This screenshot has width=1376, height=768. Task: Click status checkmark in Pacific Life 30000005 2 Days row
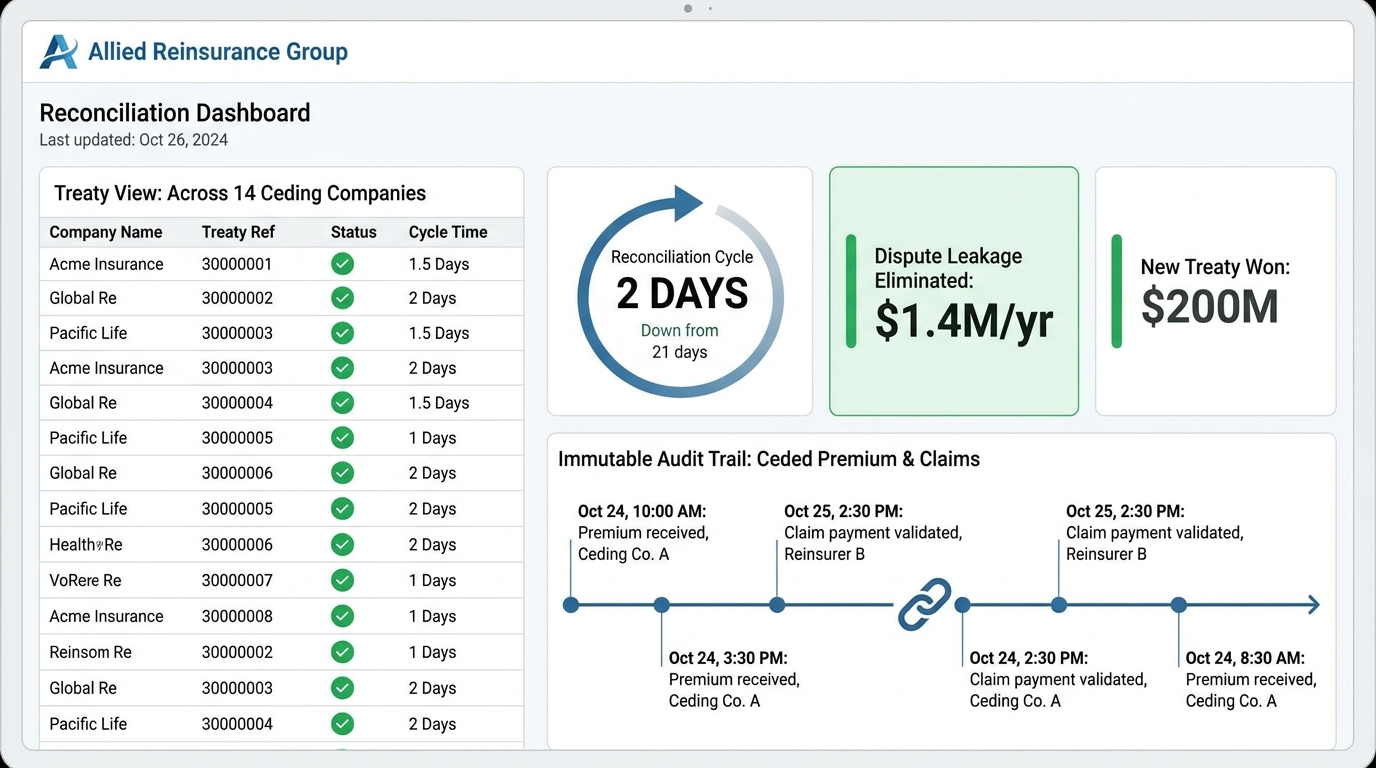coord(343,509)
